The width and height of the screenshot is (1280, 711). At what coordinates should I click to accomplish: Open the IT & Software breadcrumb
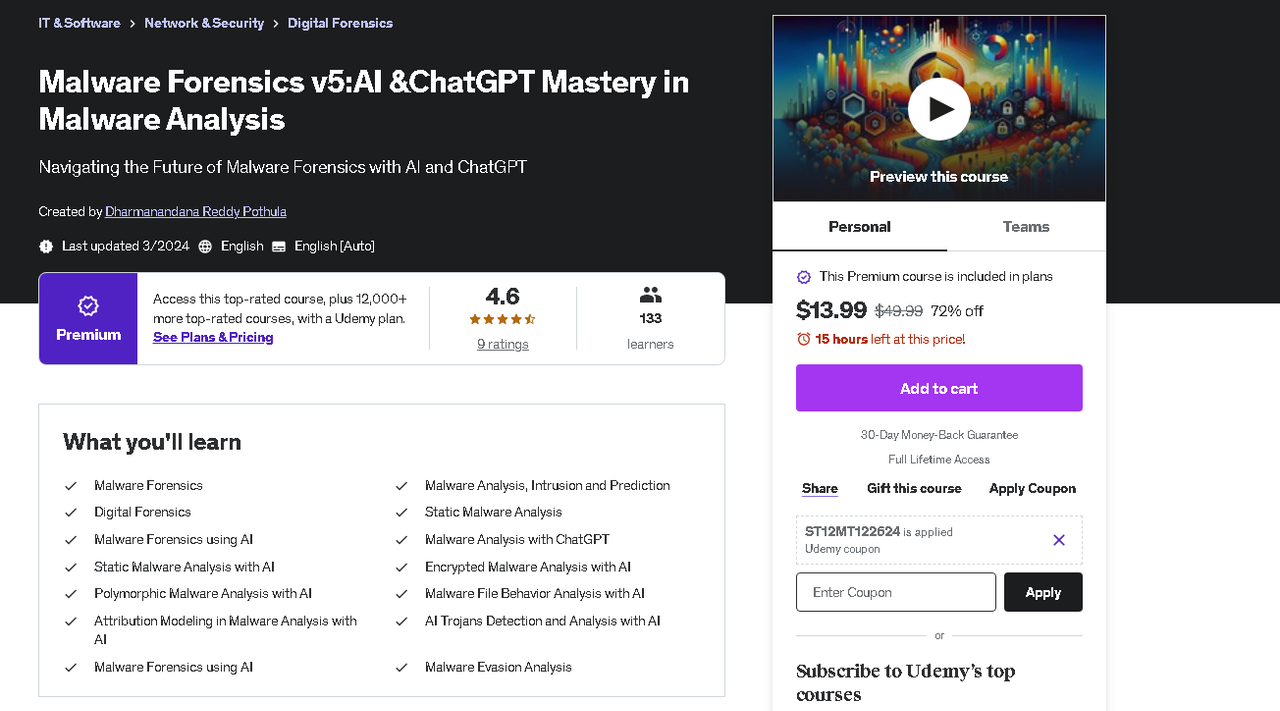click(79, 23)
